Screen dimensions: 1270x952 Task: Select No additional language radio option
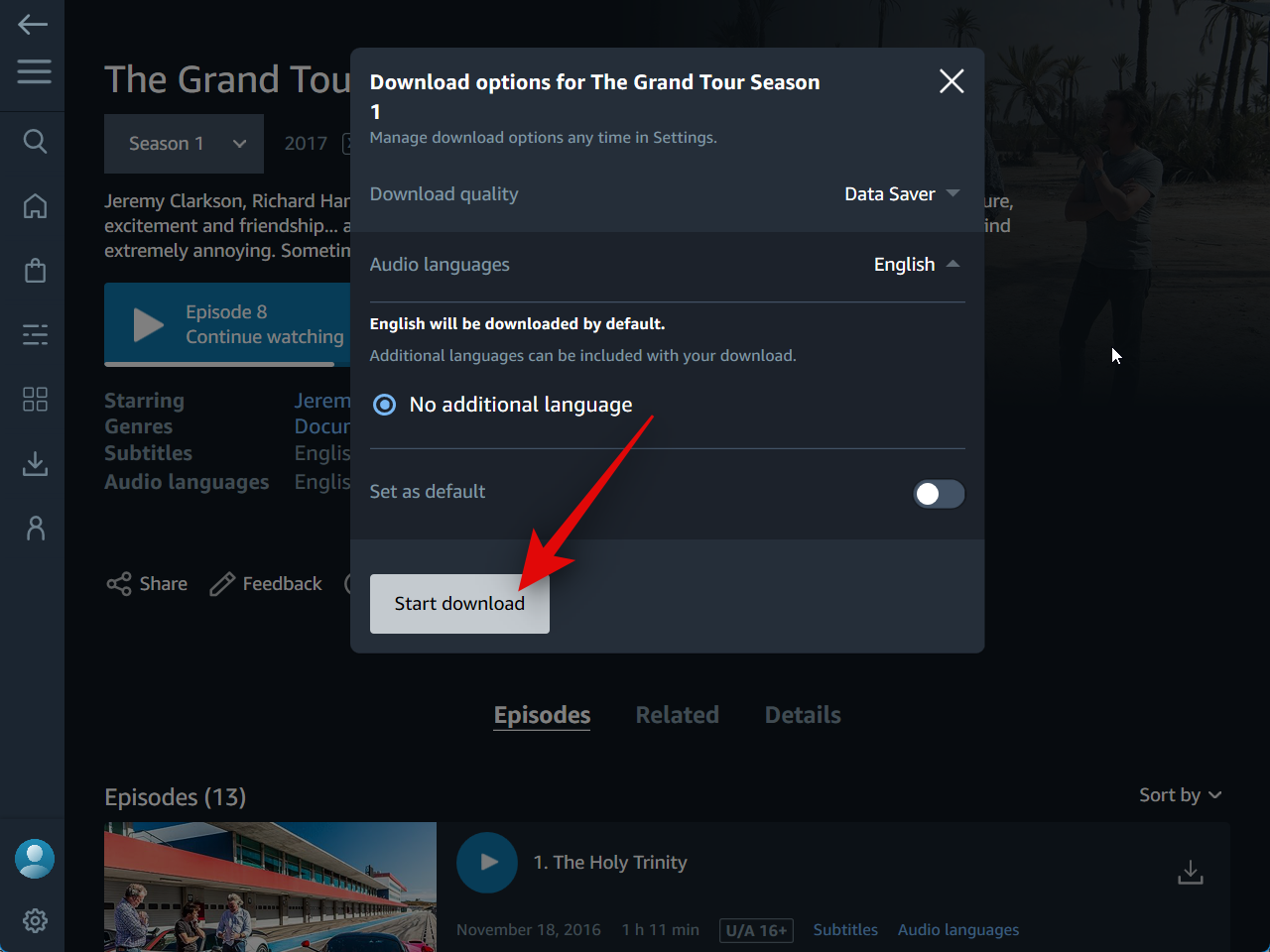click(x=385, y=405)
